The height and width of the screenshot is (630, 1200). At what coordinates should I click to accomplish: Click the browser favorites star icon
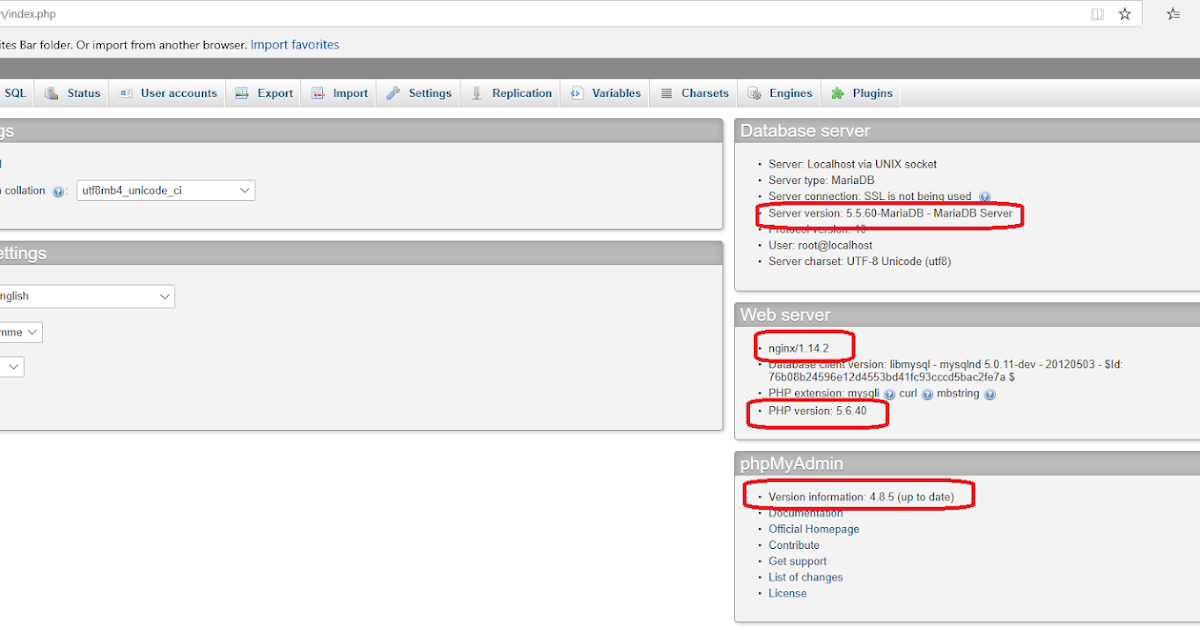(1124, 14)
